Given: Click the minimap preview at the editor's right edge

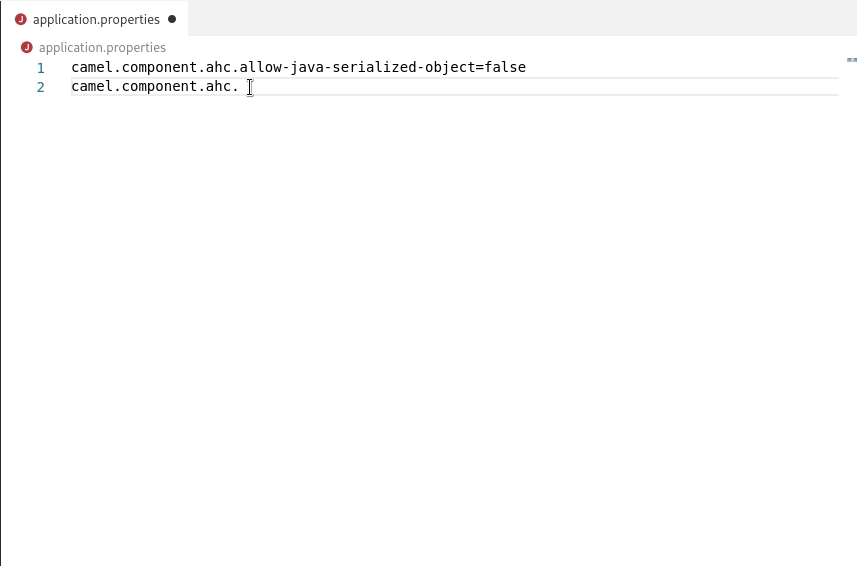Looking at the screenshot, I should click(x=852, y=60).
